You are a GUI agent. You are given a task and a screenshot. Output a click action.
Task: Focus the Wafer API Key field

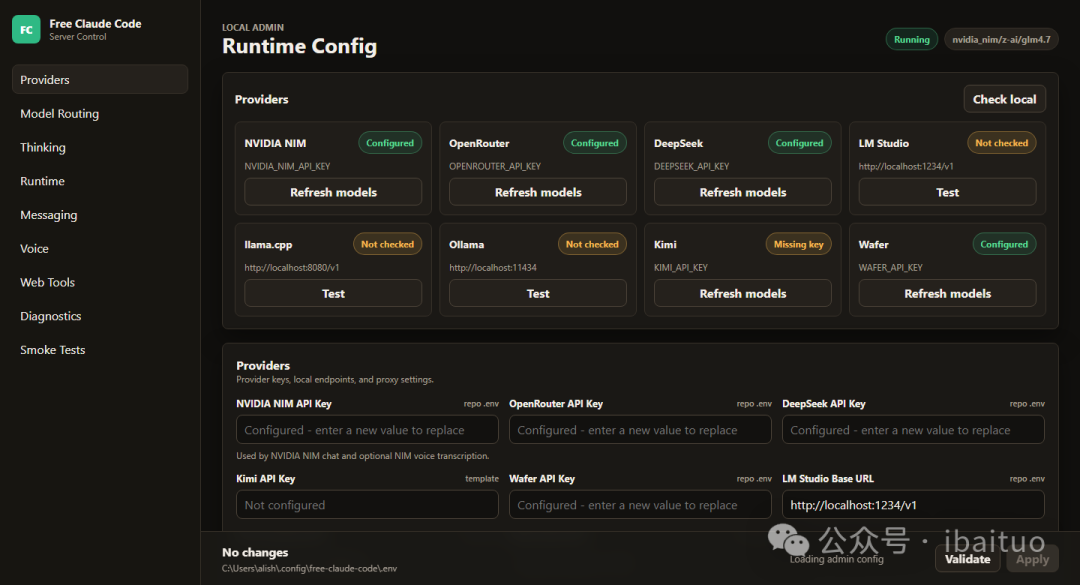tap(640, 504)
